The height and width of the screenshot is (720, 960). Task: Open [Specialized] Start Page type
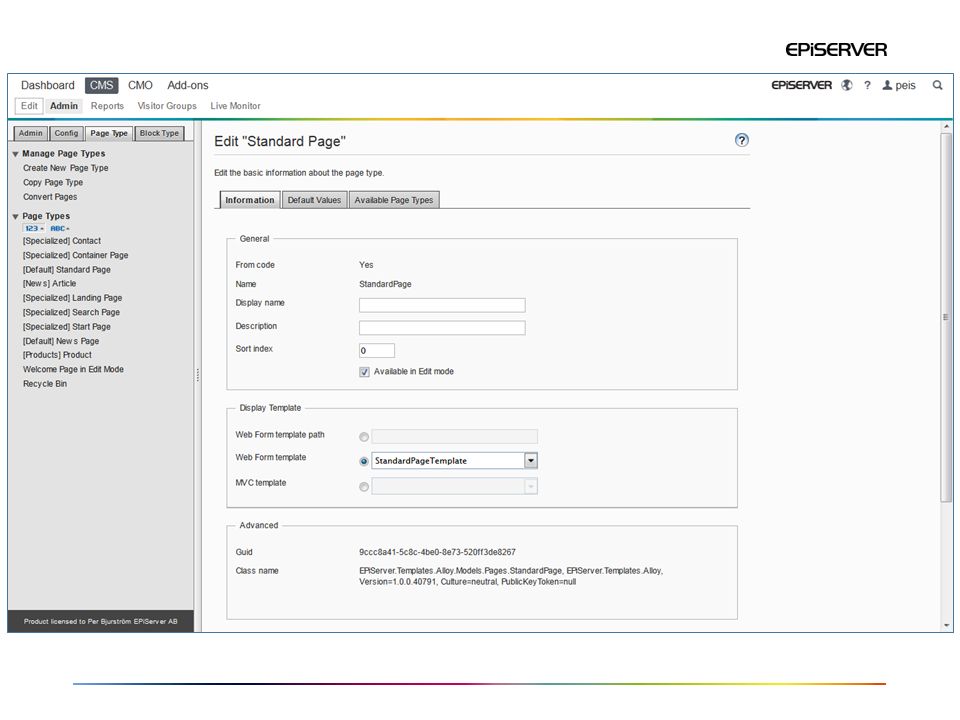click(x=67, y=327)
